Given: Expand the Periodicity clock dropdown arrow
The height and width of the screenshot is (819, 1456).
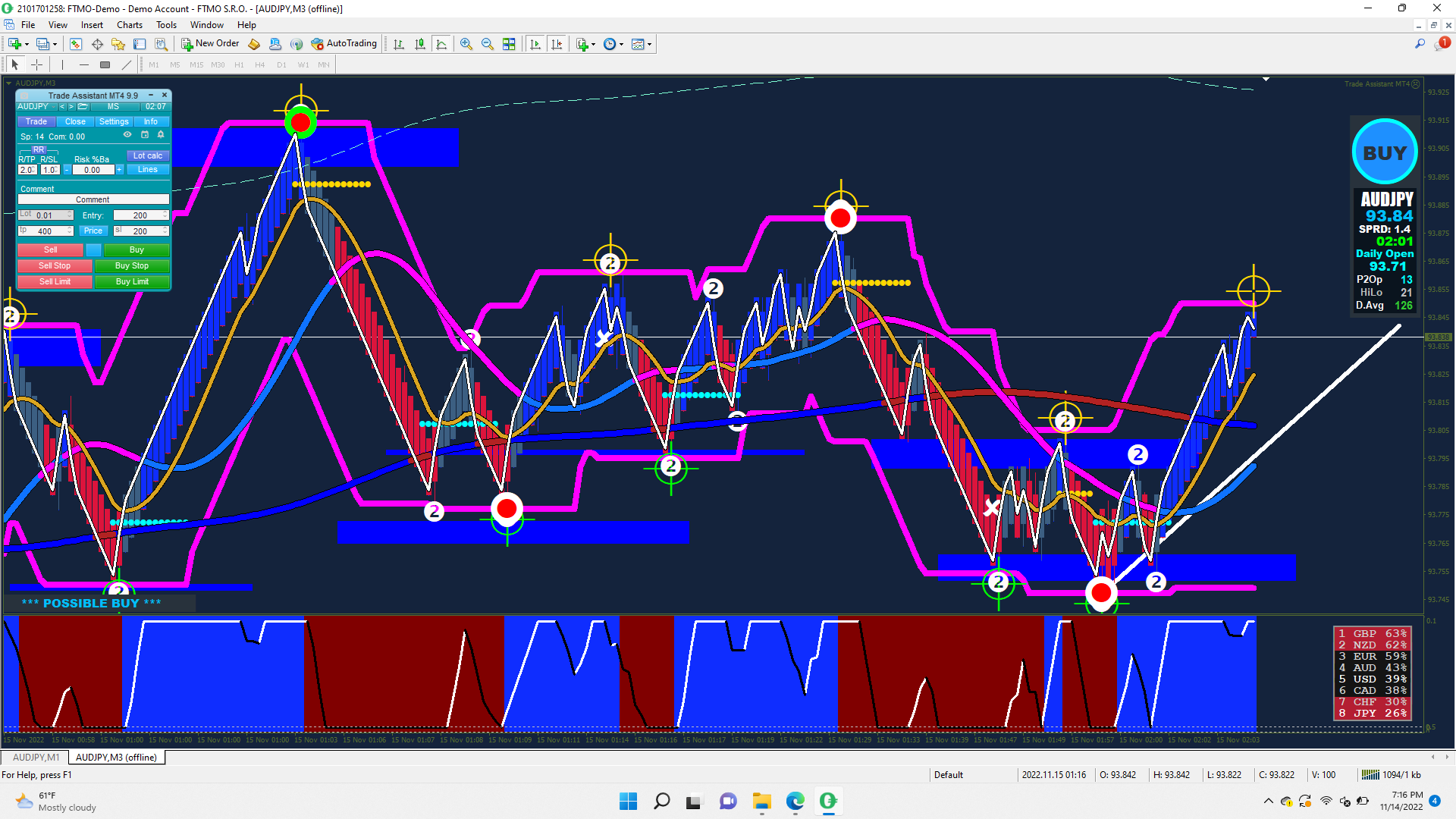Looking at the screenshot, I should point(622,44).
